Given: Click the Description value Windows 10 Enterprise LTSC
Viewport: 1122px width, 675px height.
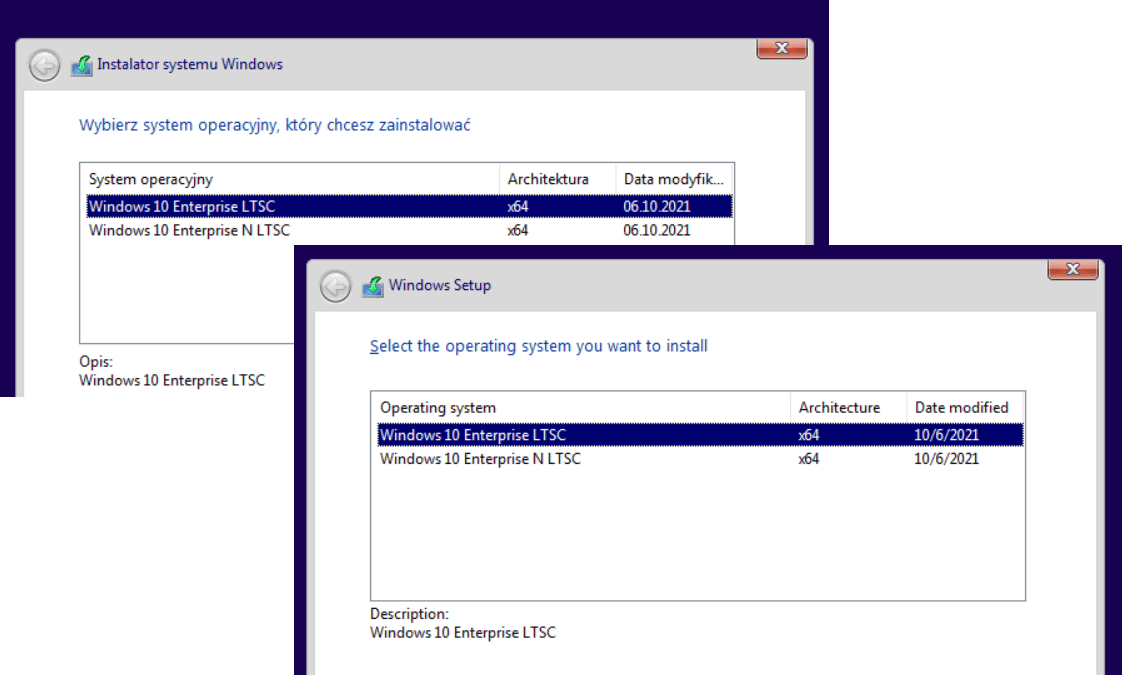Looking at the screenshot, I should point(462,633).
